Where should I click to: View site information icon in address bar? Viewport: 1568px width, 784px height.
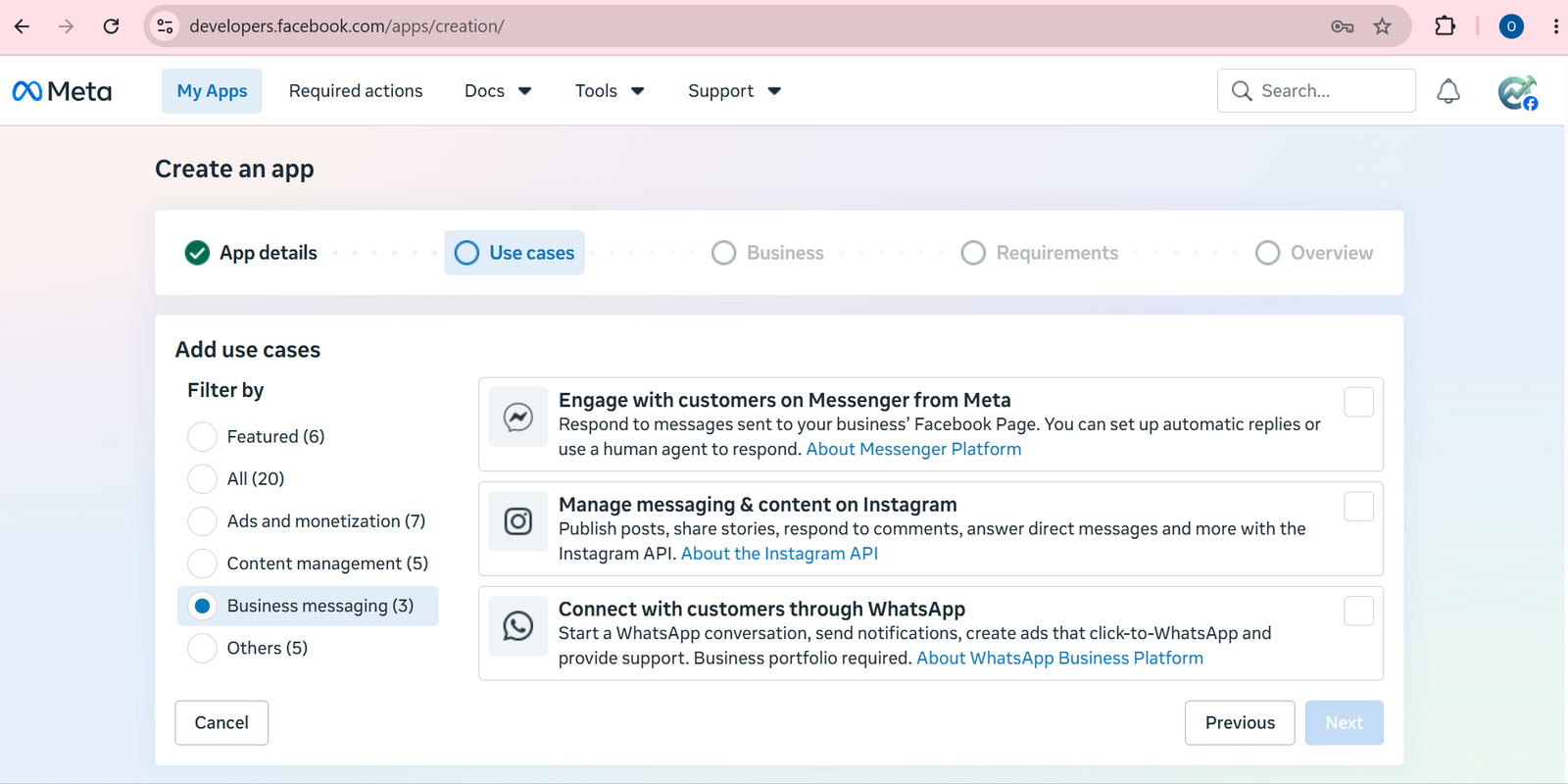coord(166,26)
